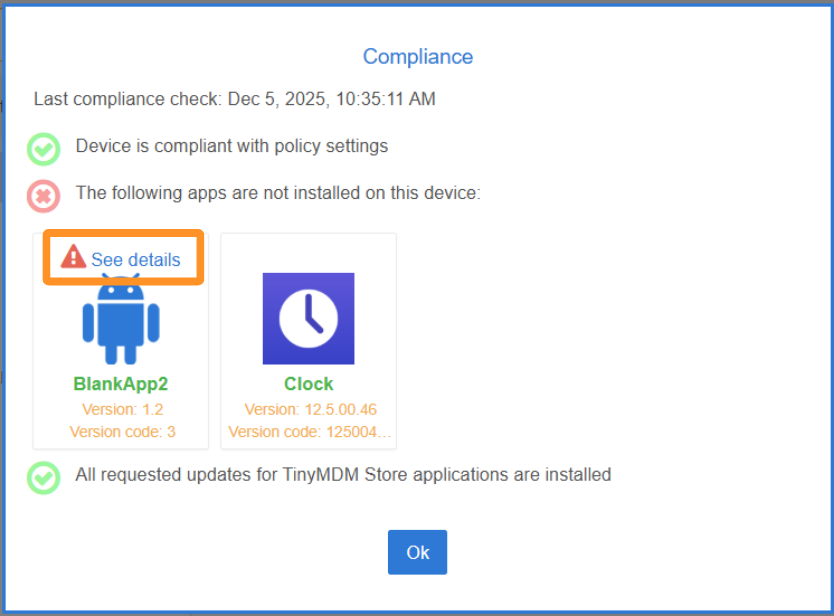Click the truncated Clock version code
The height and width of the screenshot is (616, 834).
tap(310, 432)
